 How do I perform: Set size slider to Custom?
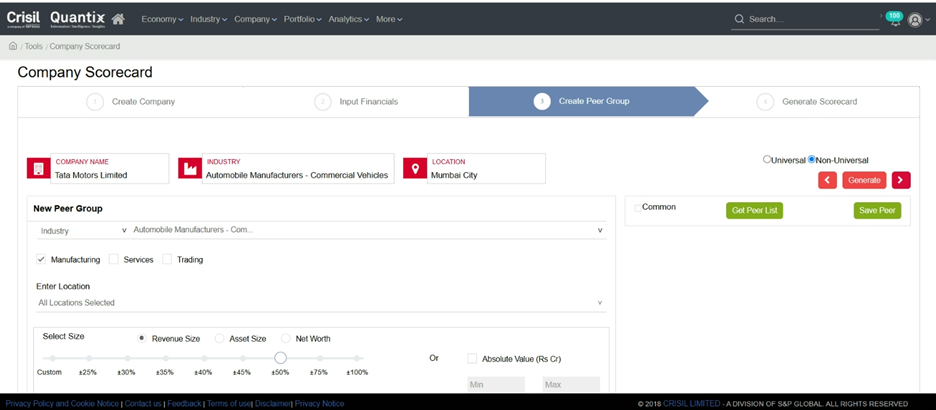52,359
